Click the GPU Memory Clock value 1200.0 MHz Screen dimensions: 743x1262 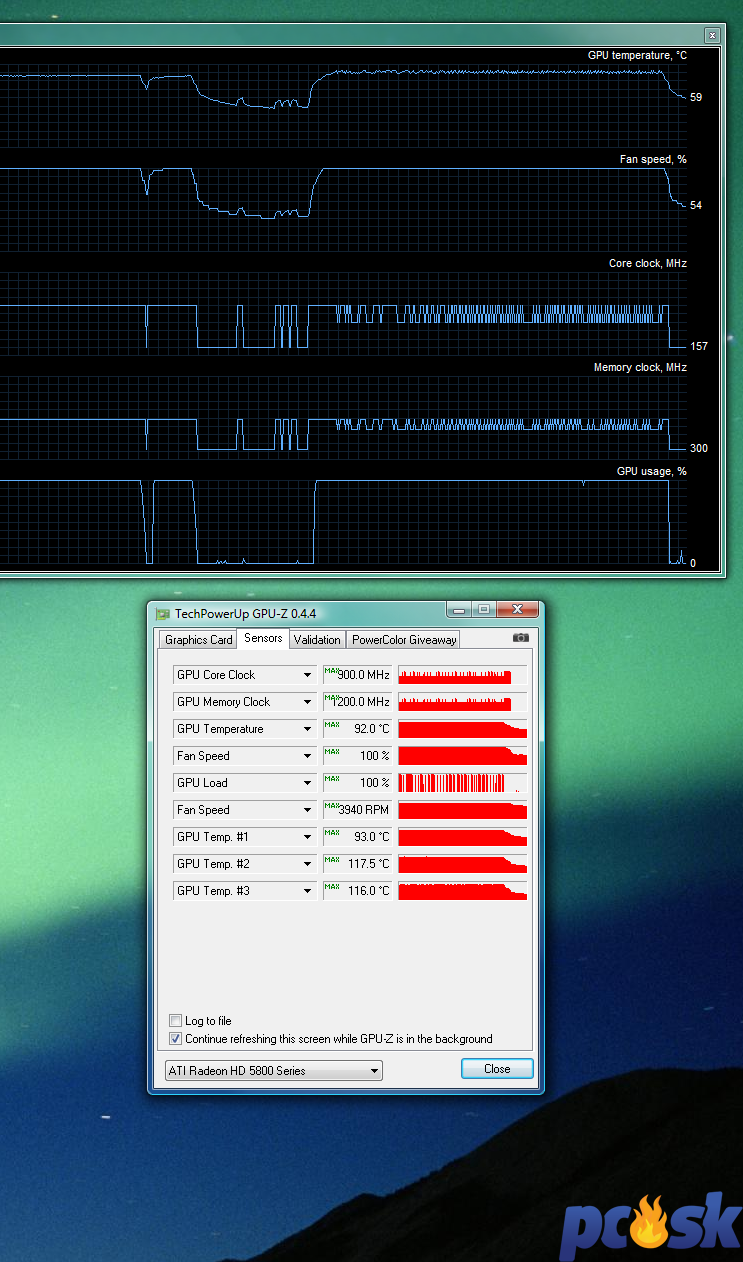357,702
